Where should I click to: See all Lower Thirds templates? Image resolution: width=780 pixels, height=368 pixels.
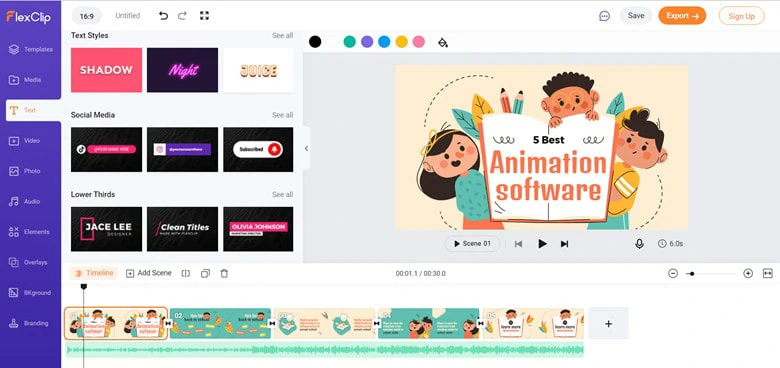282,194
